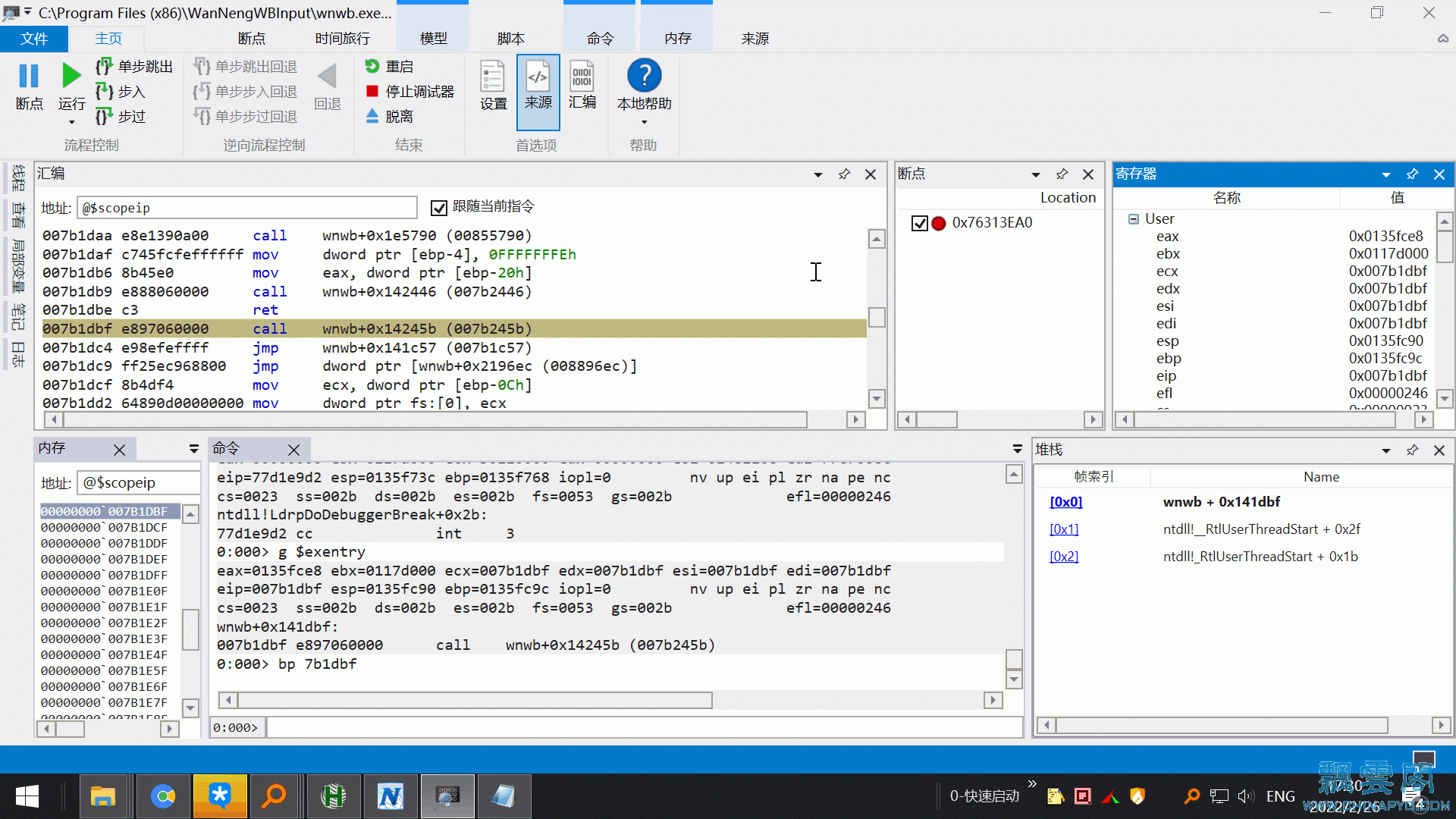Collapse the ribbon with the chevron

(1442, 38)
